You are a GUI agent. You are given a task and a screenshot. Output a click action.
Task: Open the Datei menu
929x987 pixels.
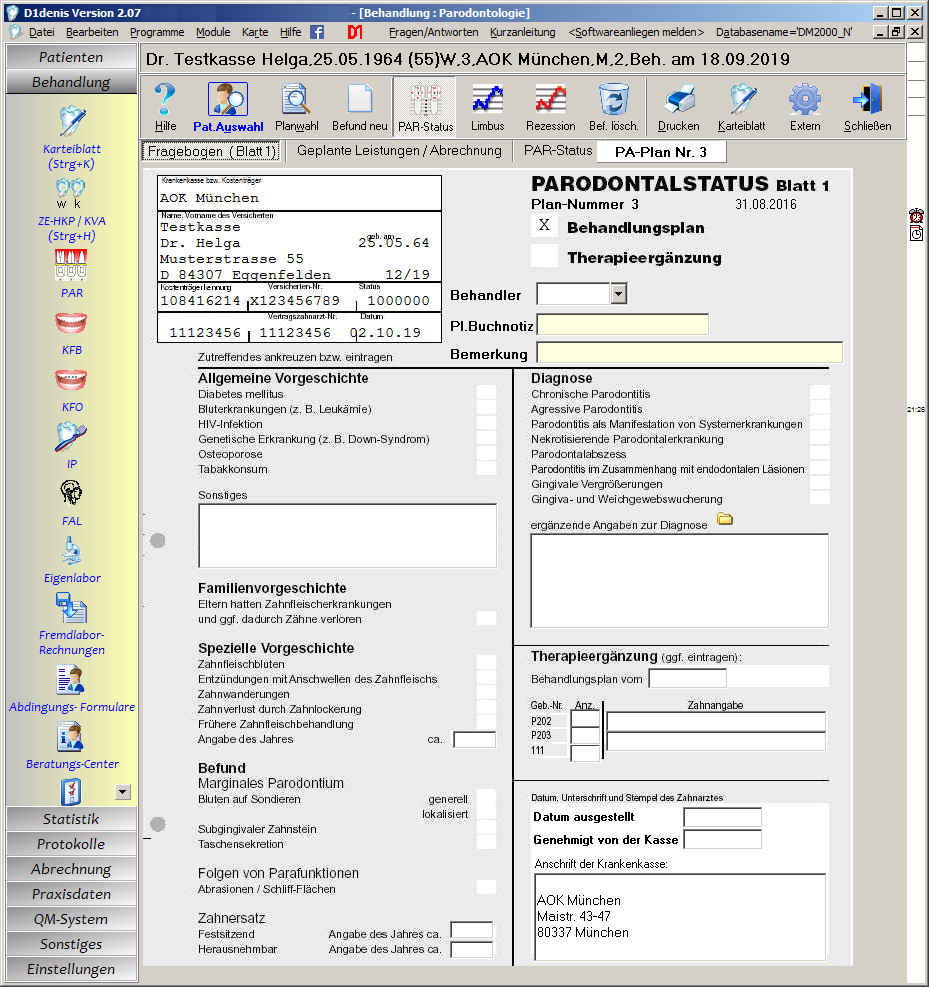click(42, 32)
